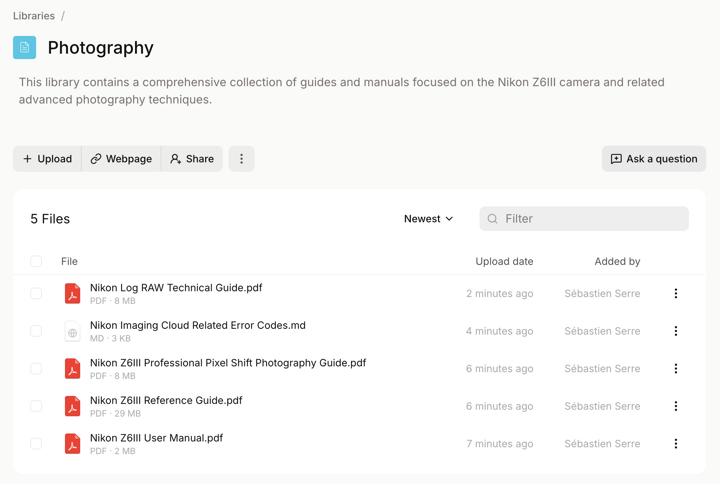Click the MD · 3 KB size label
Image resolution: width=720 pixels, height=484 pixels.
click(110, 338)
